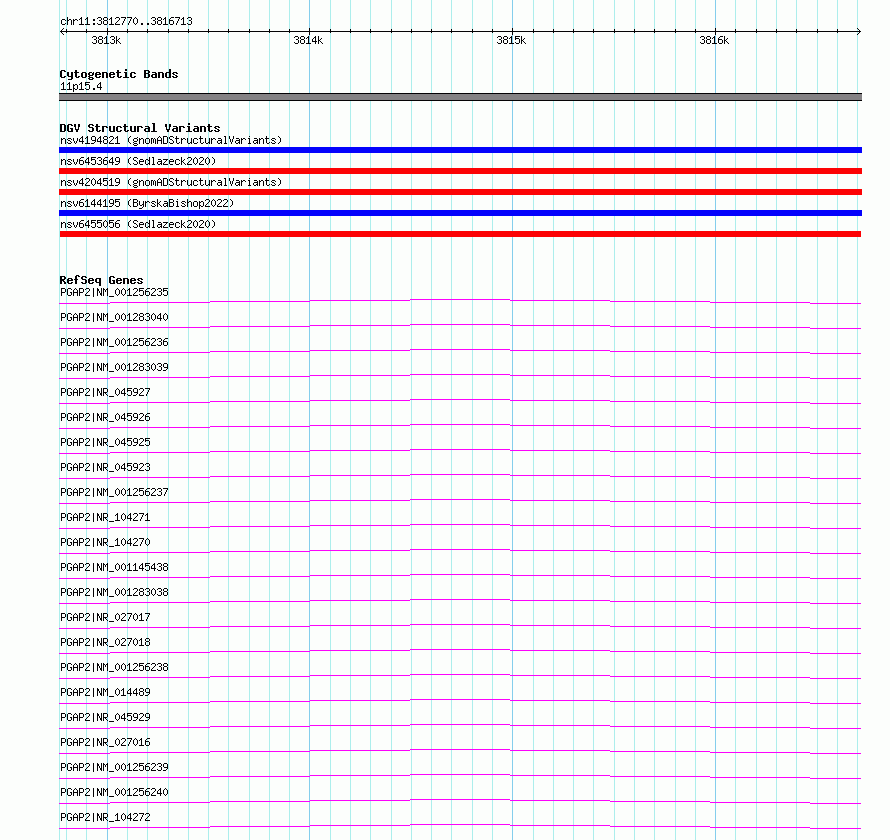Open transcript PGAP2|NM_001256235
Viewport: 890px width, 840px height.
[x=114, y=292]
